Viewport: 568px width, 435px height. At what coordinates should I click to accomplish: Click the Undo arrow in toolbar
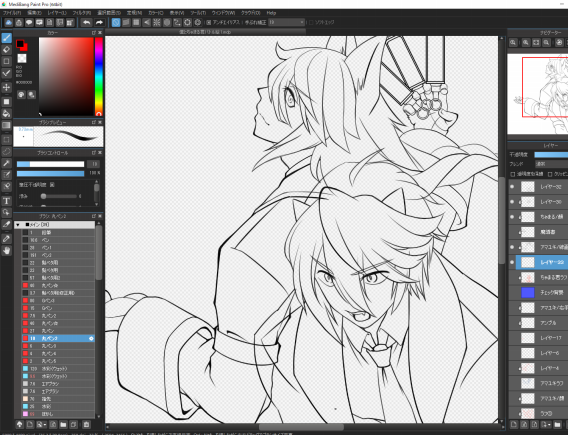click(86, 22)
